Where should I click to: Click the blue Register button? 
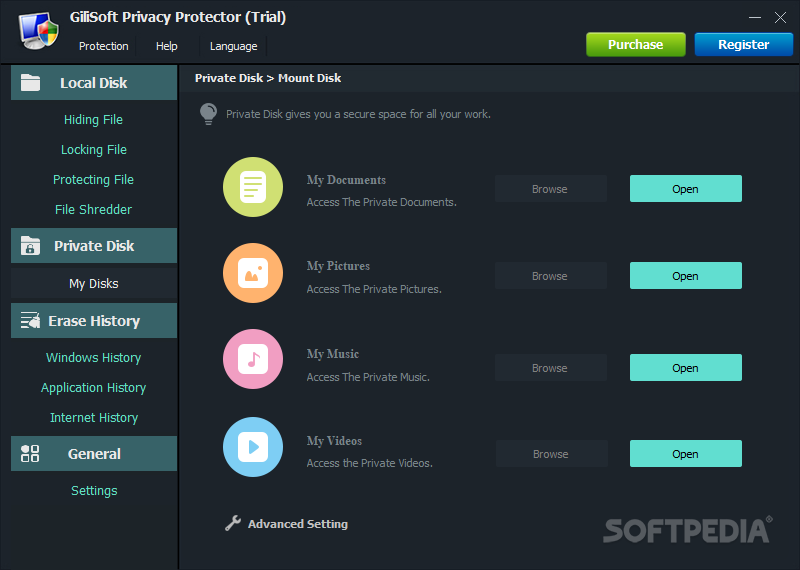pos(743,44)
